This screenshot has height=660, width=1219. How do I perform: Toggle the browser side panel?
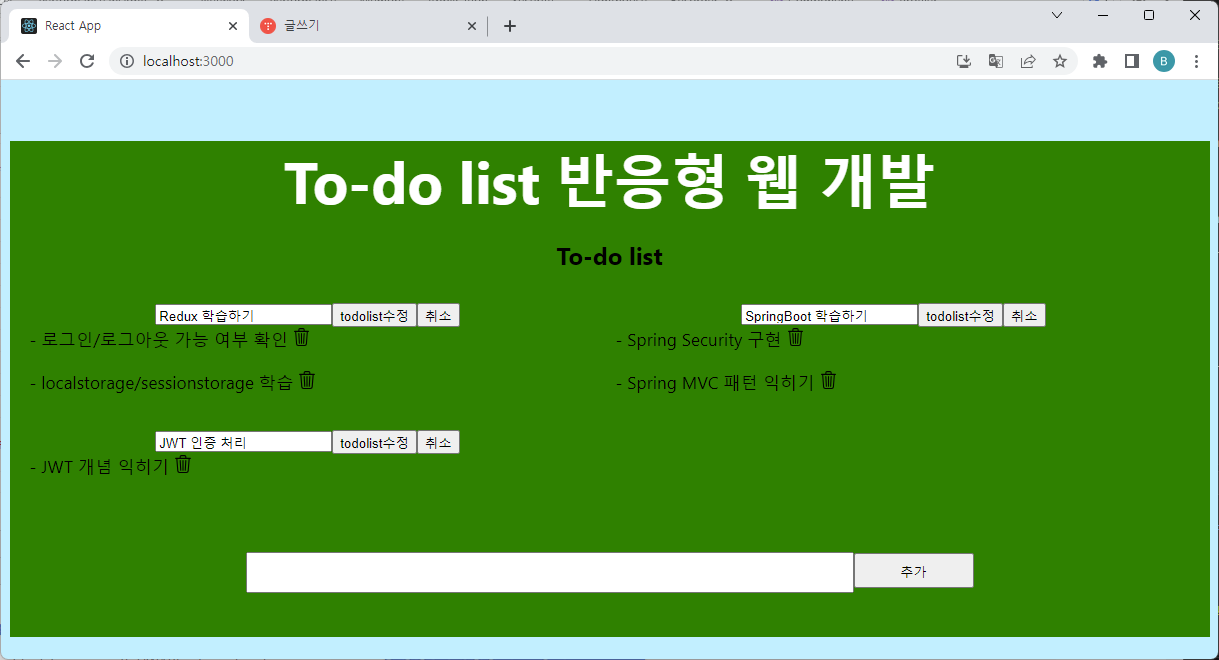click(1132, 61)
